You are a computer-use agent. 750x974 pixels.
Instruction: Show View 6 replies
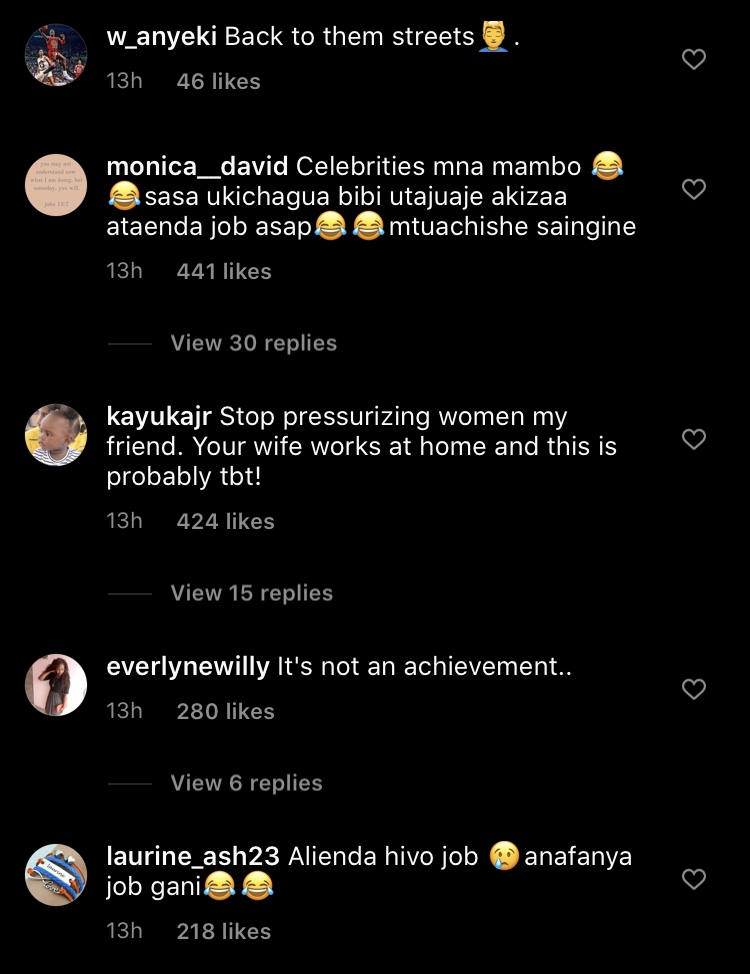[246, 783]
